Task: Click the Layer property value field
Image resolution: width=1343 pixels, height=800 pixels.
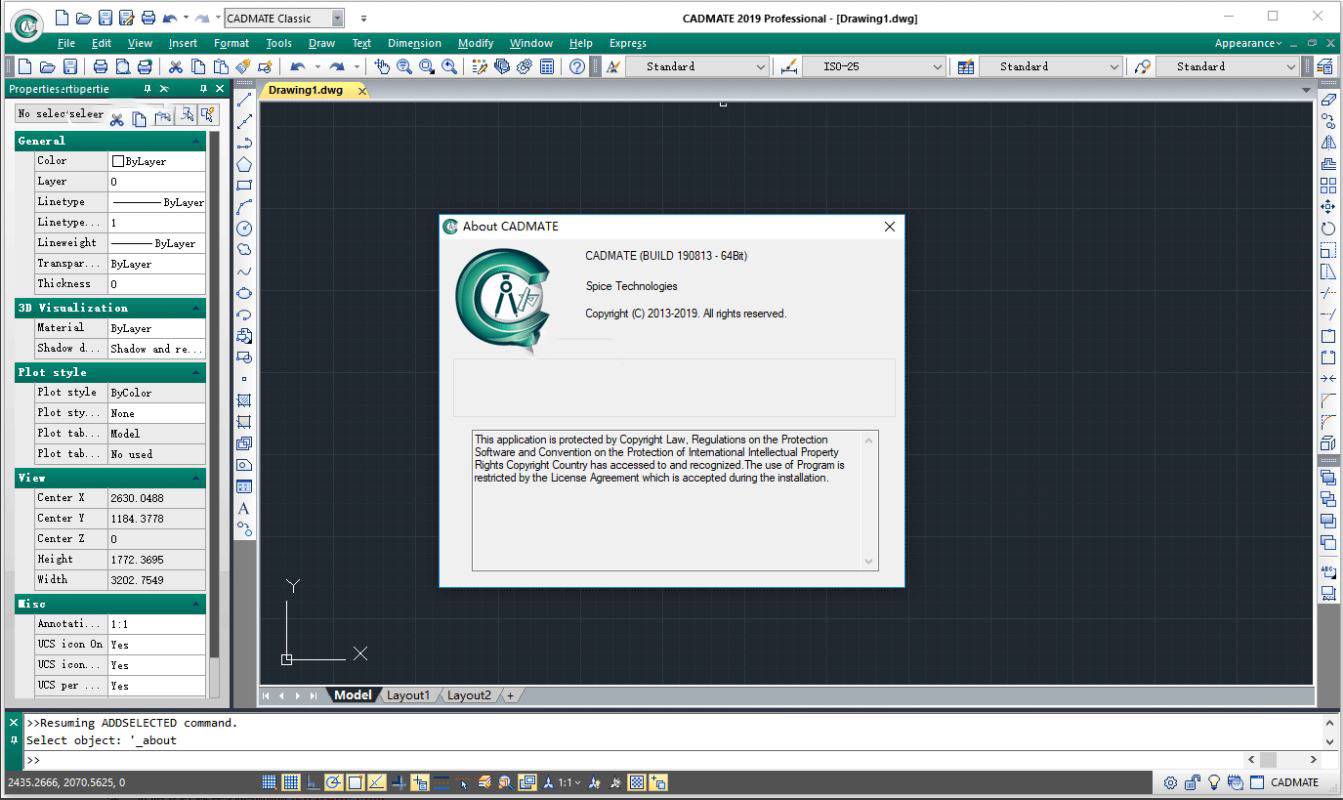Action: pyautogui.click(x=157, y=182)
